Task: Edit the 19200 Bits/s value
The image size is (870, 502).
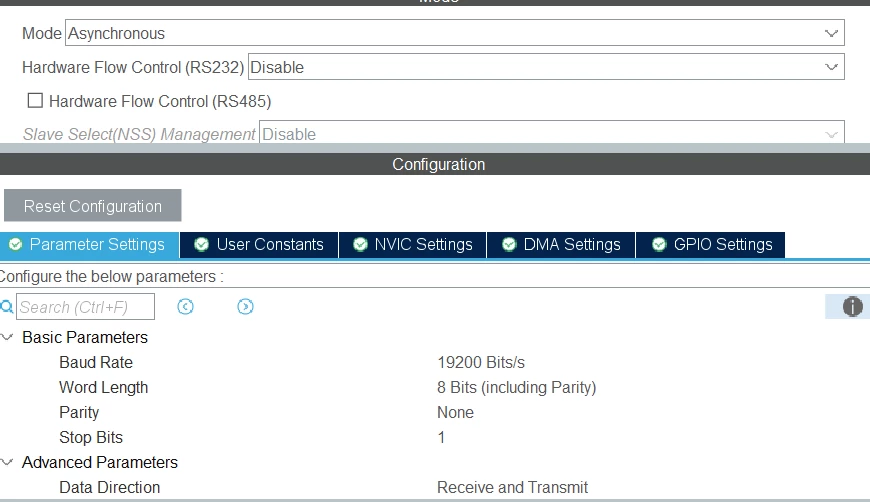Action: click(481, 362)
